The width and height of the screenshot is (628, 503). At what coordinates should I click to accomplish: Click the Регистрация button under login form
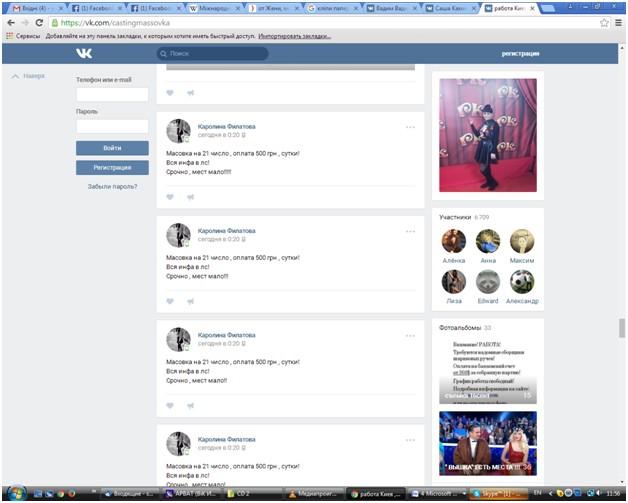pyautogui.click(x=112, y=167)
